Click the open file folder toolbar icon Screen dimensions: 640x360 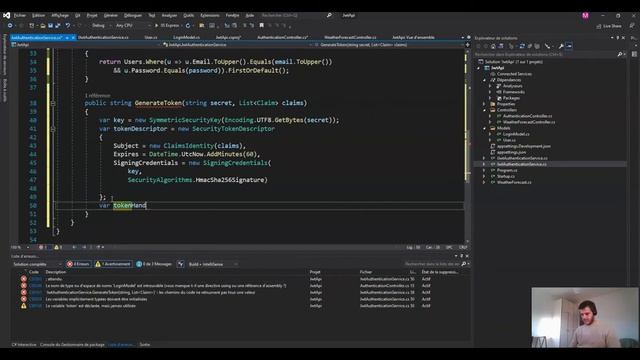pos(43,25)
